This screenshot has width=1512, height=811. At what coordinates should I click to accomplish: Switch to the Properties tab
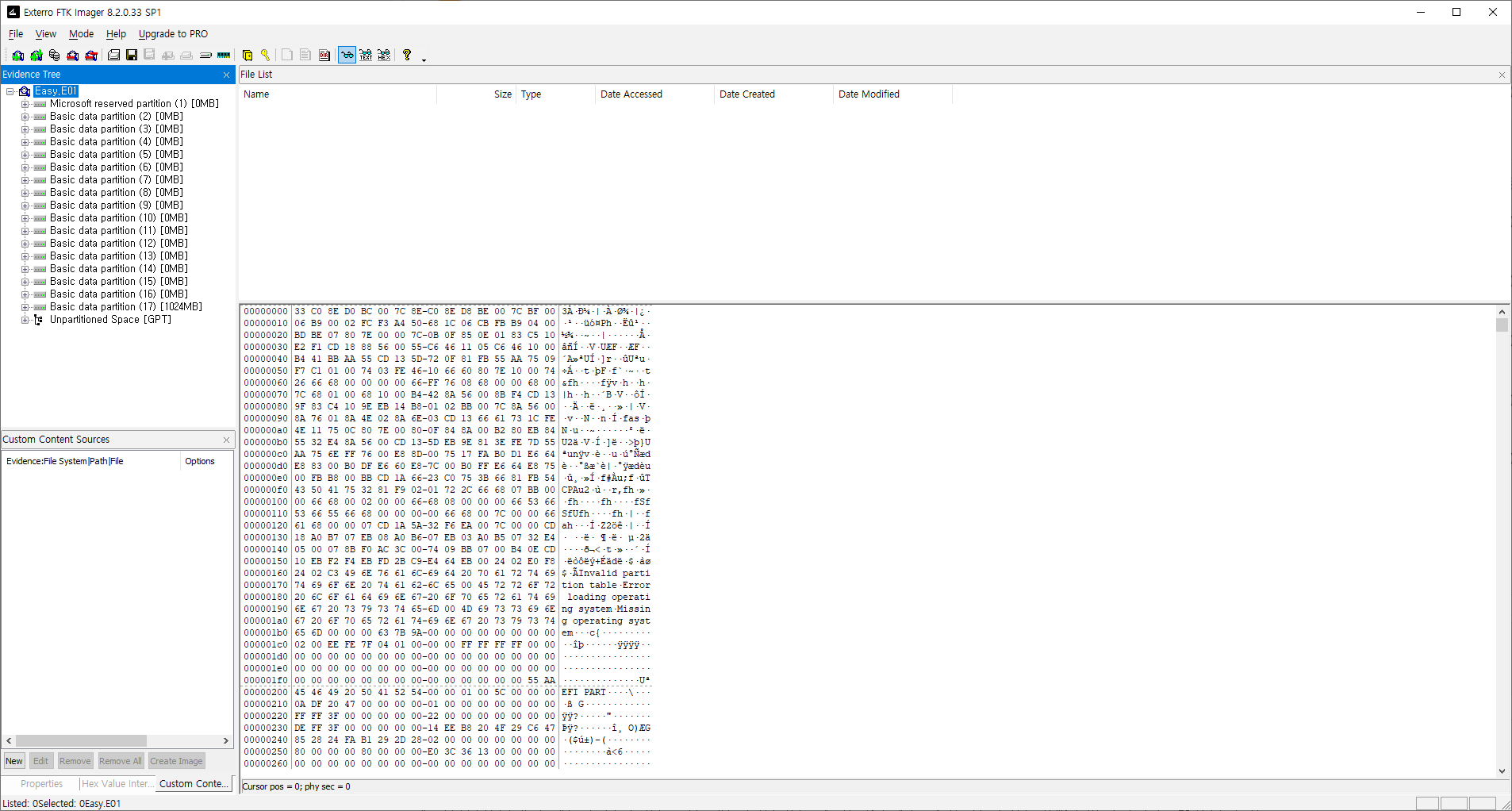tap(41, 784)
